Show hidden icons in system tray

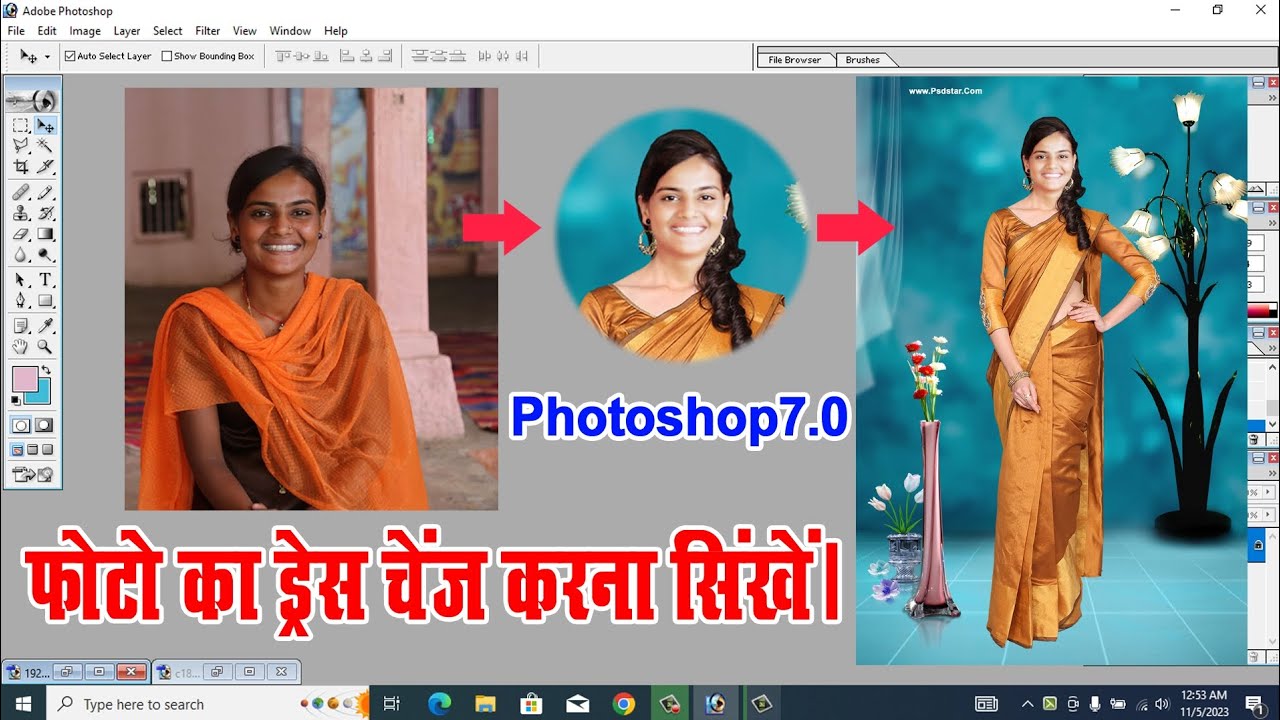point(1027,704)
